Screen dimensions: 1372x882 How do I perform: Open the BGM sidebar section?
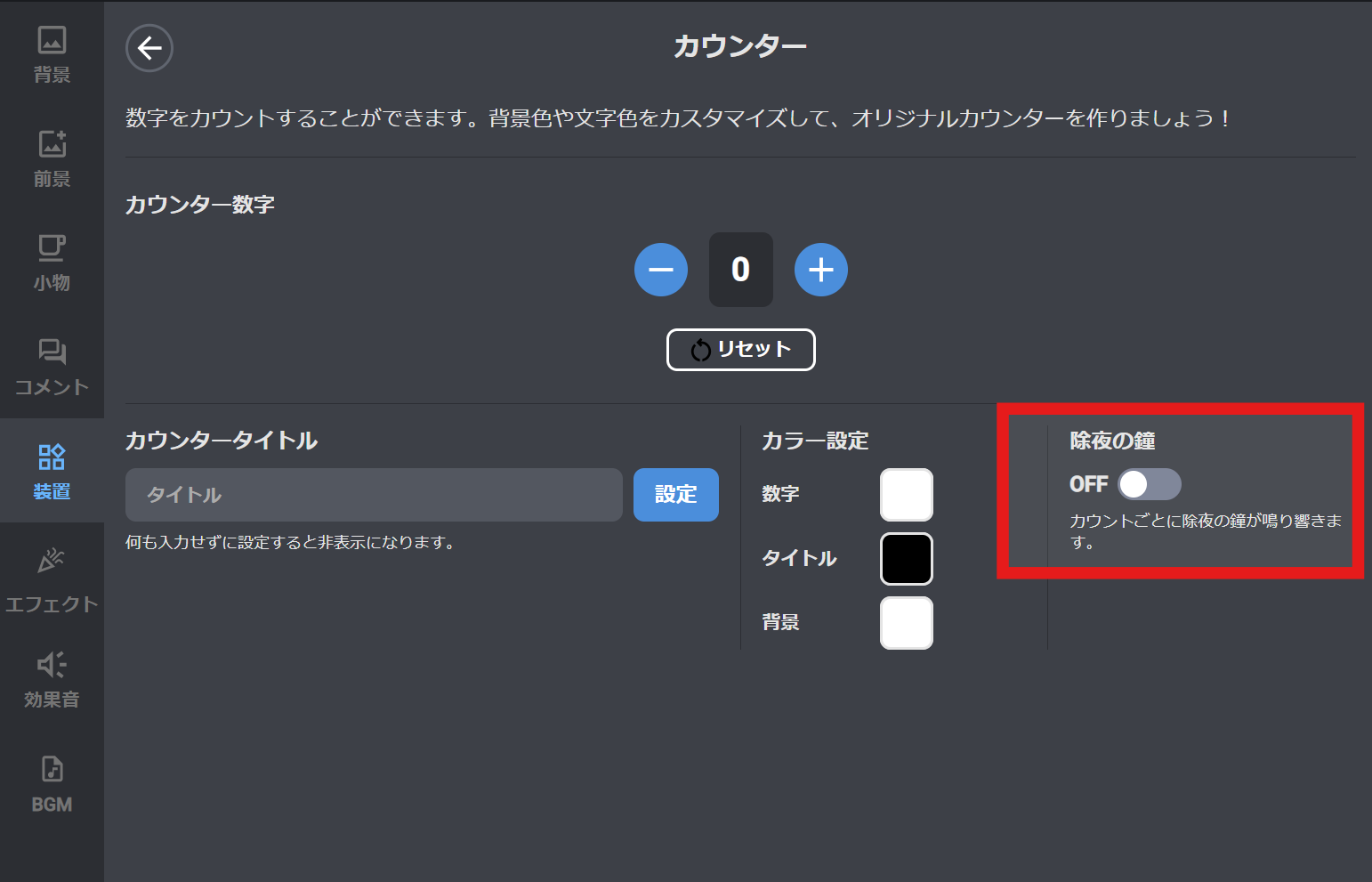(x=52, y=783)
